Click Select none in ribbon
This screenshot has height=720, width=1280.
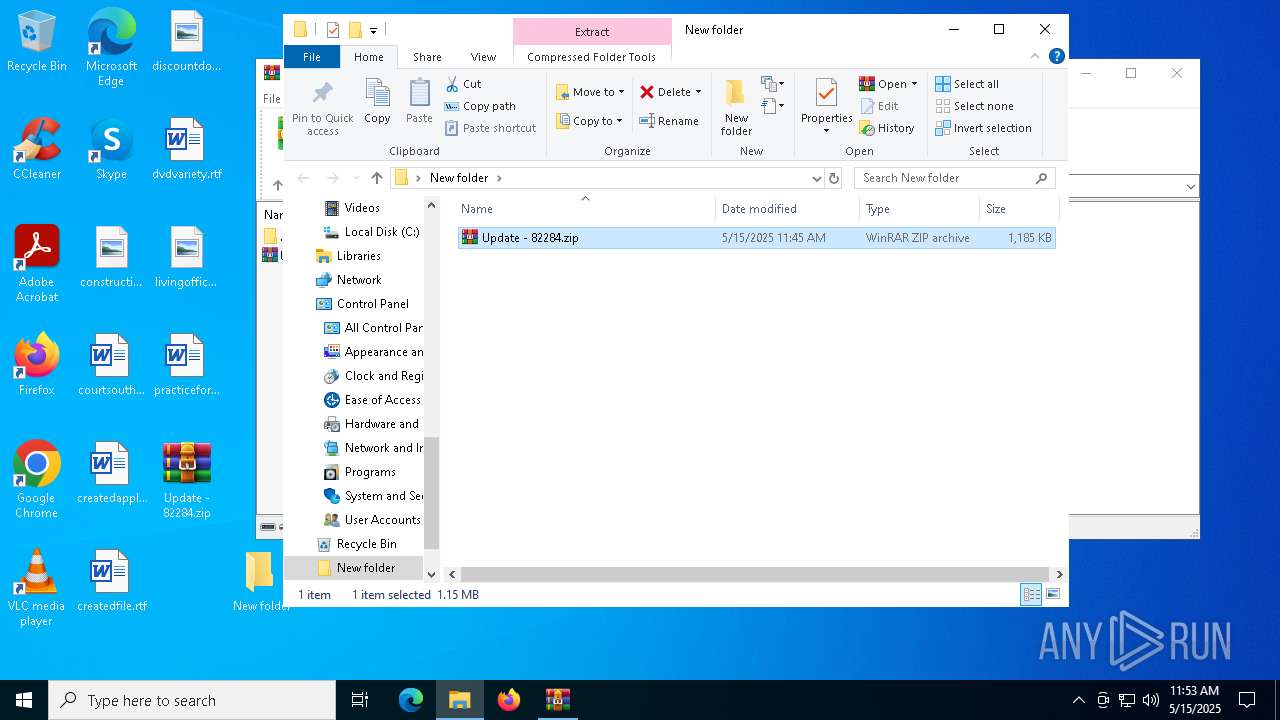974,106
